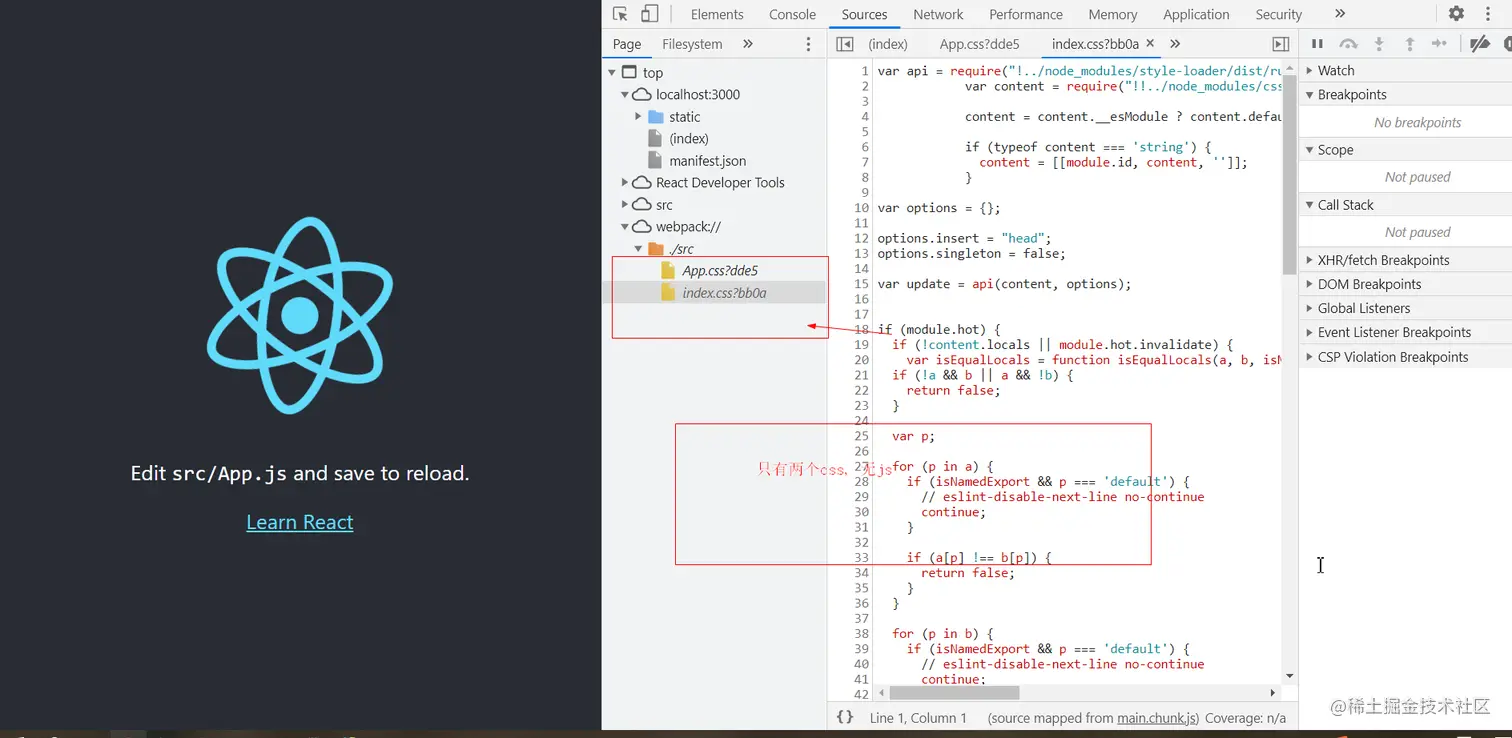
Task: Switch to the Console panel tab
Action: click(793, 14)
